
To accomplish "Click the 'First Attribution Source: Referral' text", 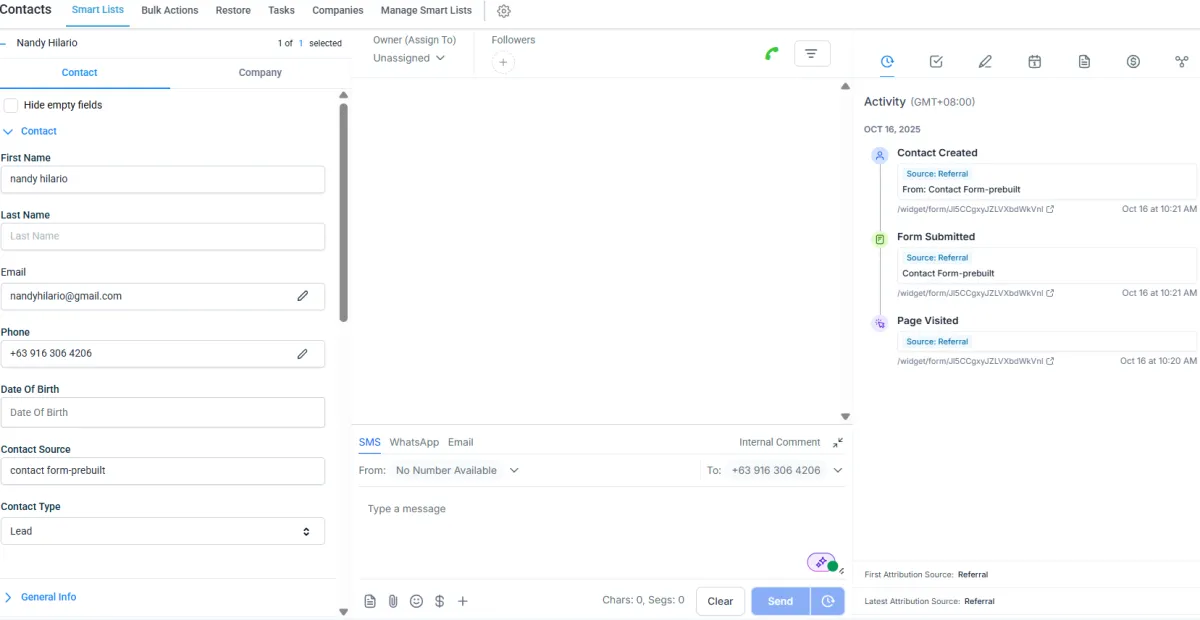I will (926, 575).
